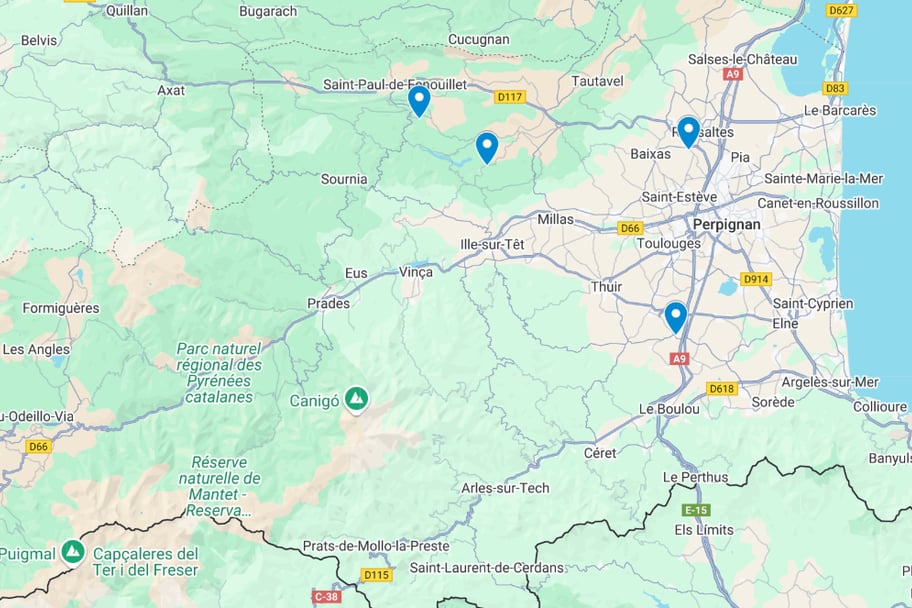Click the blue pin near Saint-Paul-de-Fenouillet
912x608 pixels.
(419, 101)
